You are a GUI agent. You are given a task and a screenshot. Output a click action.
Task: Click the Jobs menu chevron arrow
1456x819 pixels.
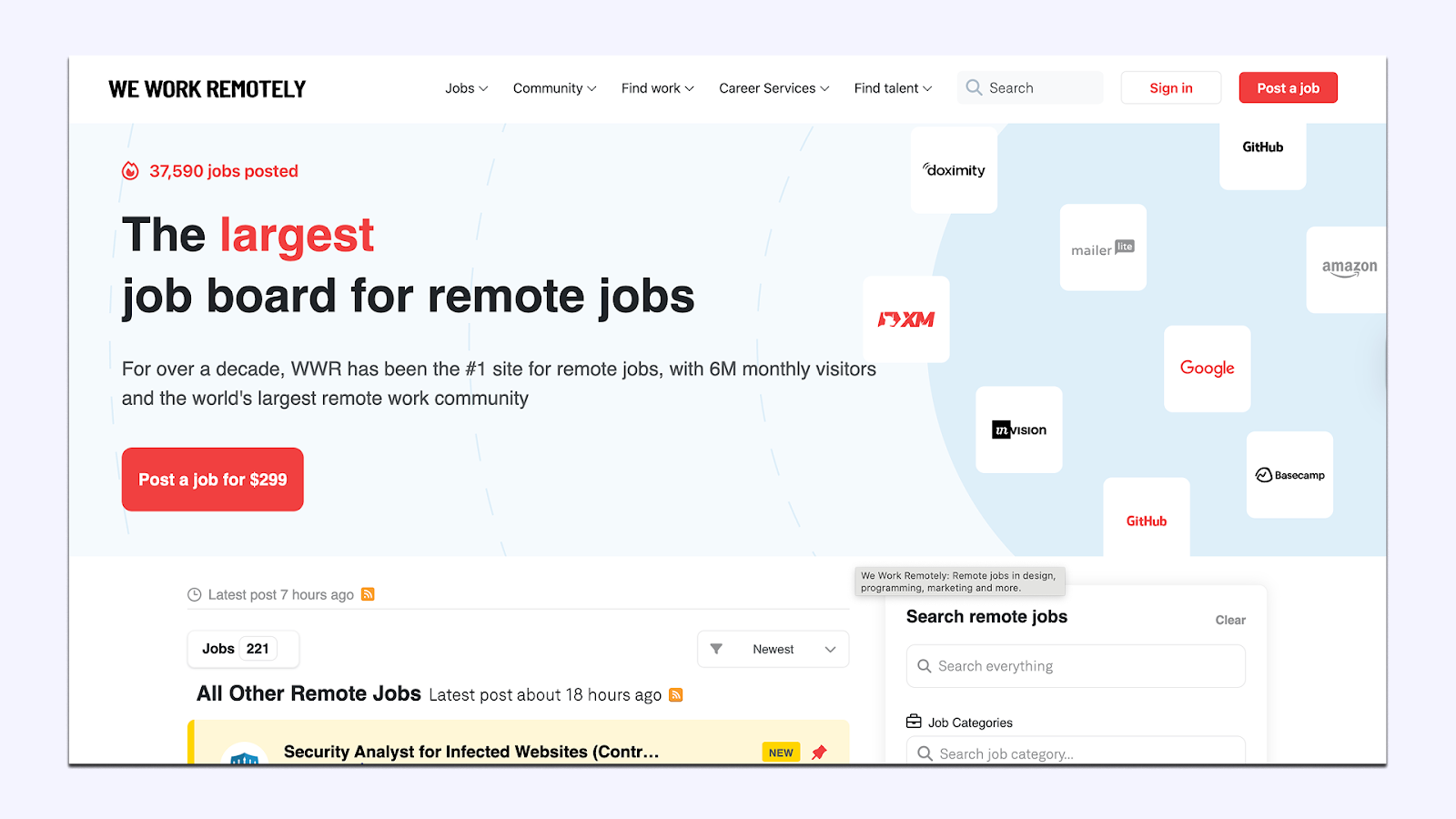483,88
